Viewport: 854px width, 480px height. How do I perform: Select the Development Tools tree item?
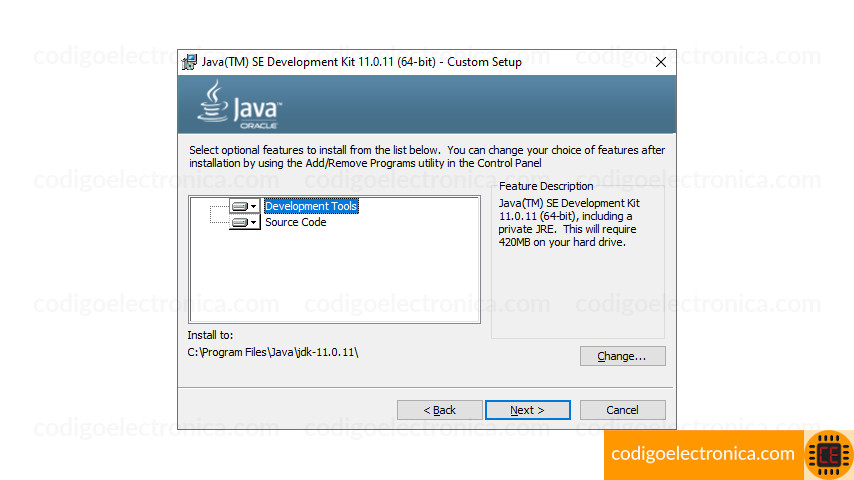[x=311, y=206]
